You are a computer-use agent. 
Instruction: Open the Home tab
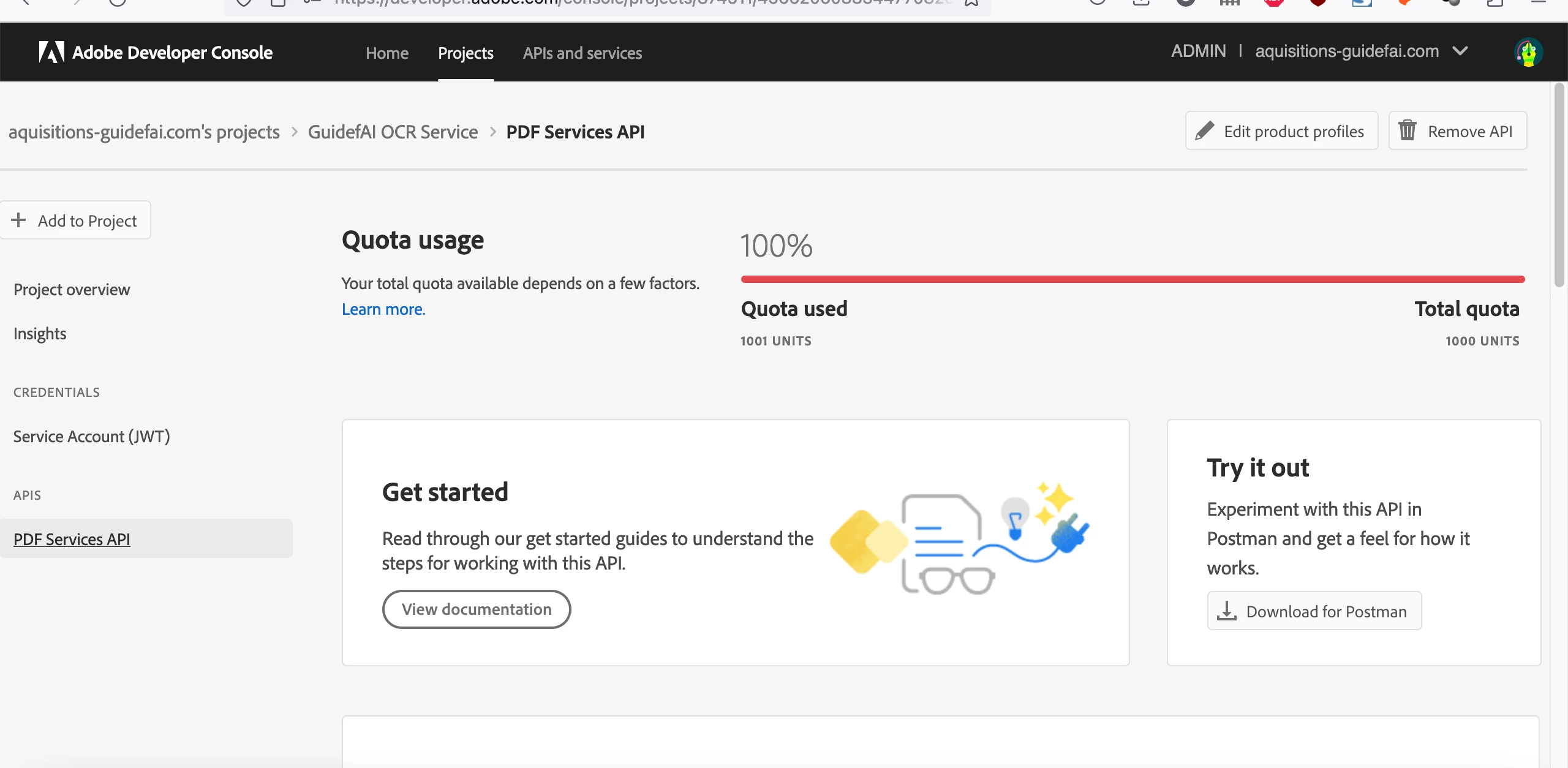386,53
